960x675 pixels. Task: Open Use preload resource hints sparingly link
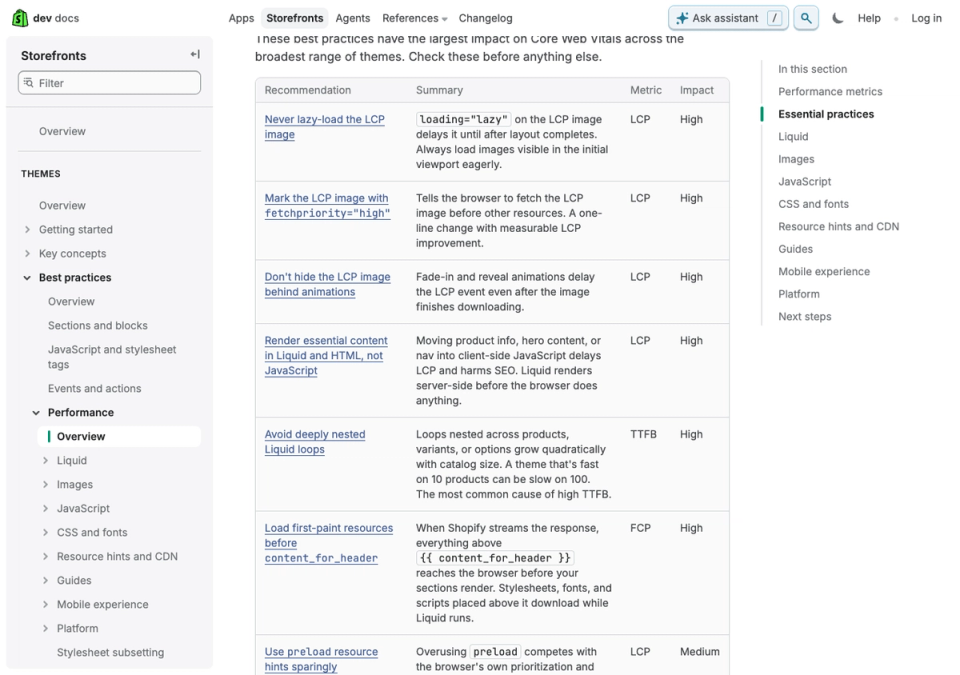click(x=321, y=659)
